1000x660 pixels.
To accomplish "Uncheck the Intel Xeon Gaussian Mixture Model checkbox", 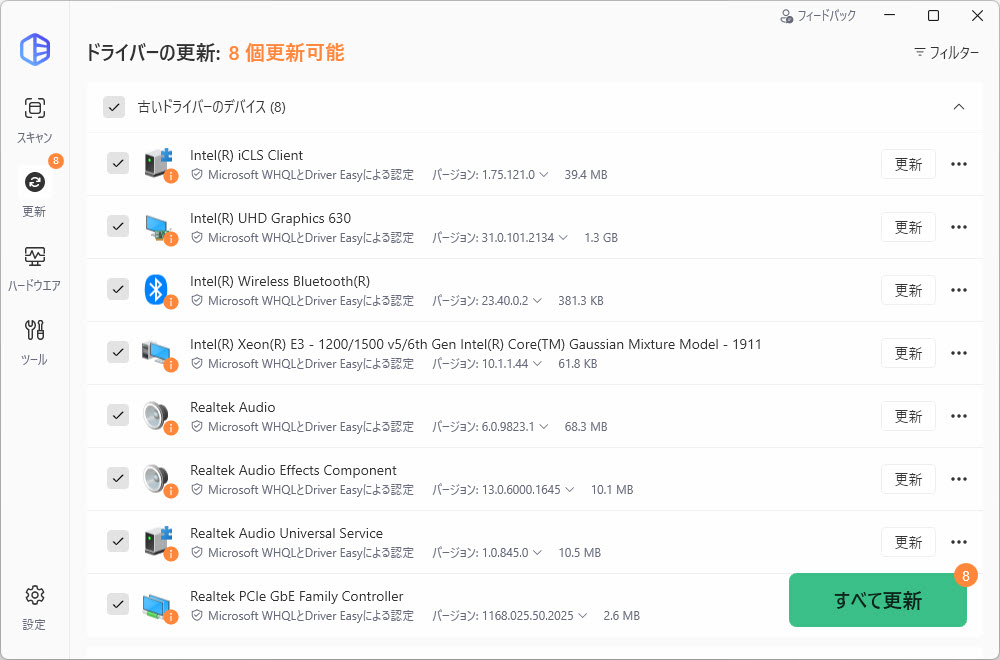I will (x=118, y=353).
